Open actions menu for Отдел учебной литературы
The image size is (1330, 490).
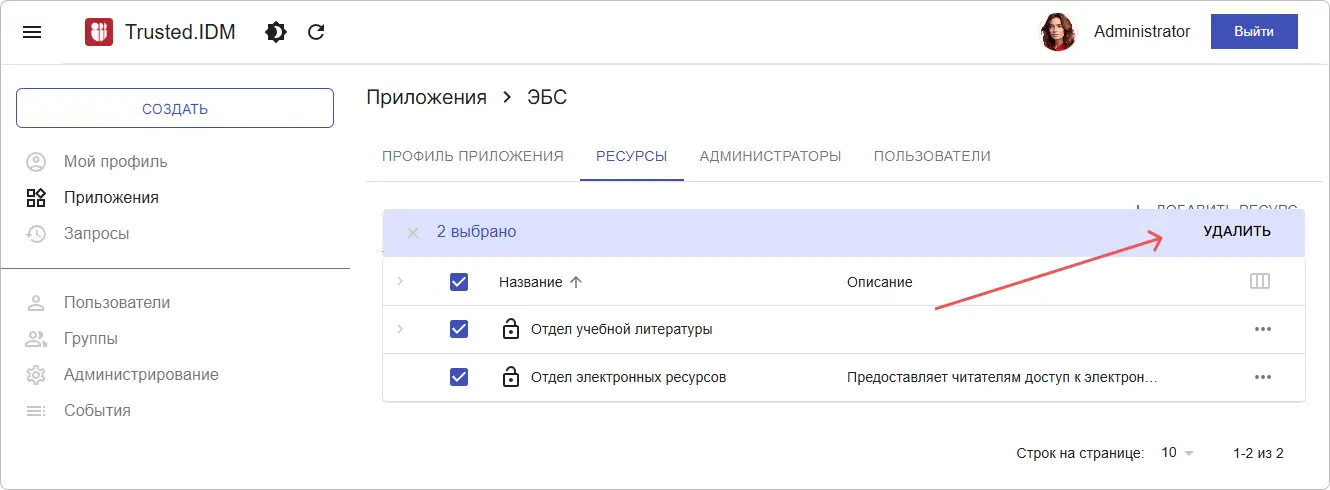(1262, 329)
